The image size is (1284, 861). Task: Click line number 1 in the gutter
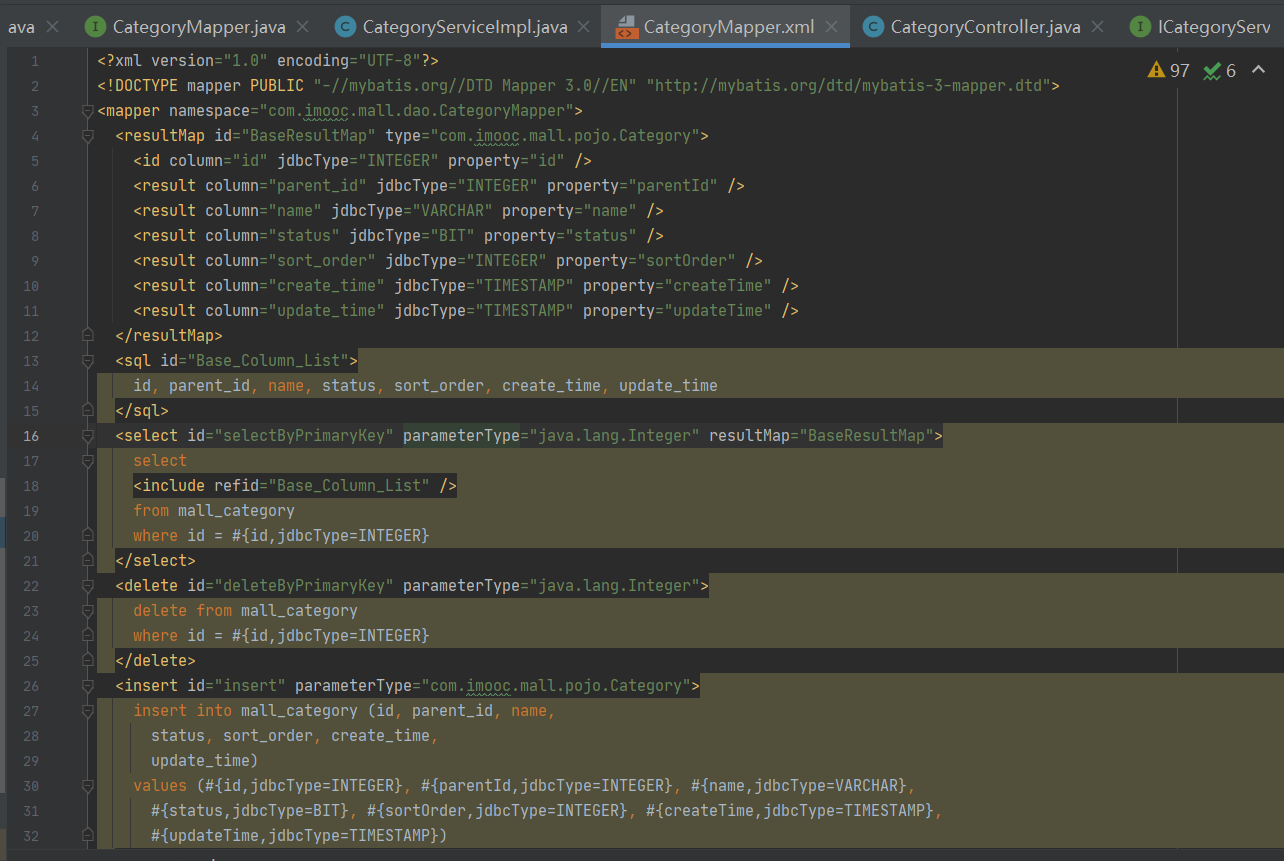pos(35,61)
